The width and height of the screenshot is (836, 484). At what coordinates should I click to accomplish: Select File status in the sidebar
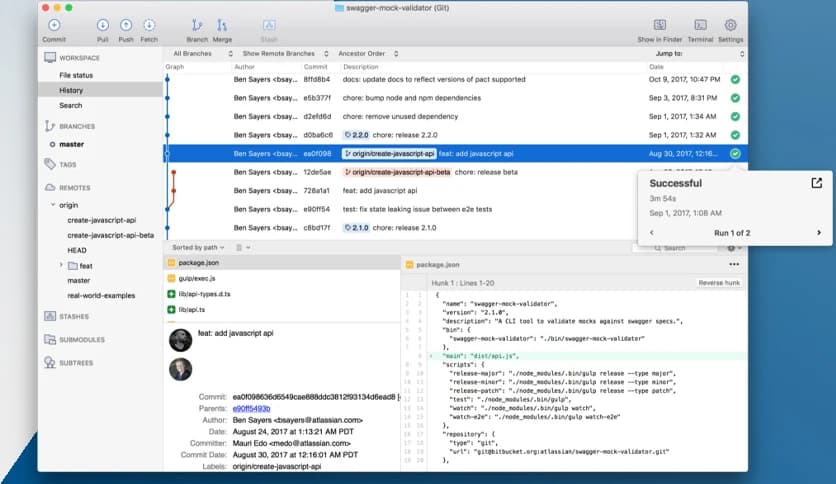coord(76,75)
